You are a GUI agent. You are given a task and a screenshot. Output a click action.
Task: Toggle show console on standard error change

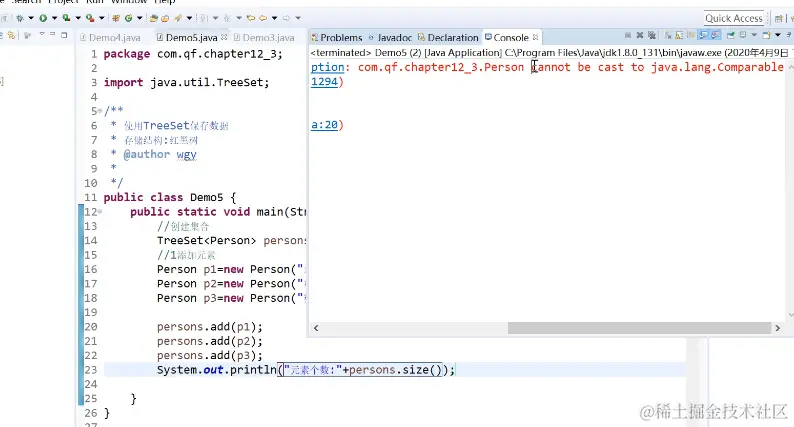pos(715,35)
